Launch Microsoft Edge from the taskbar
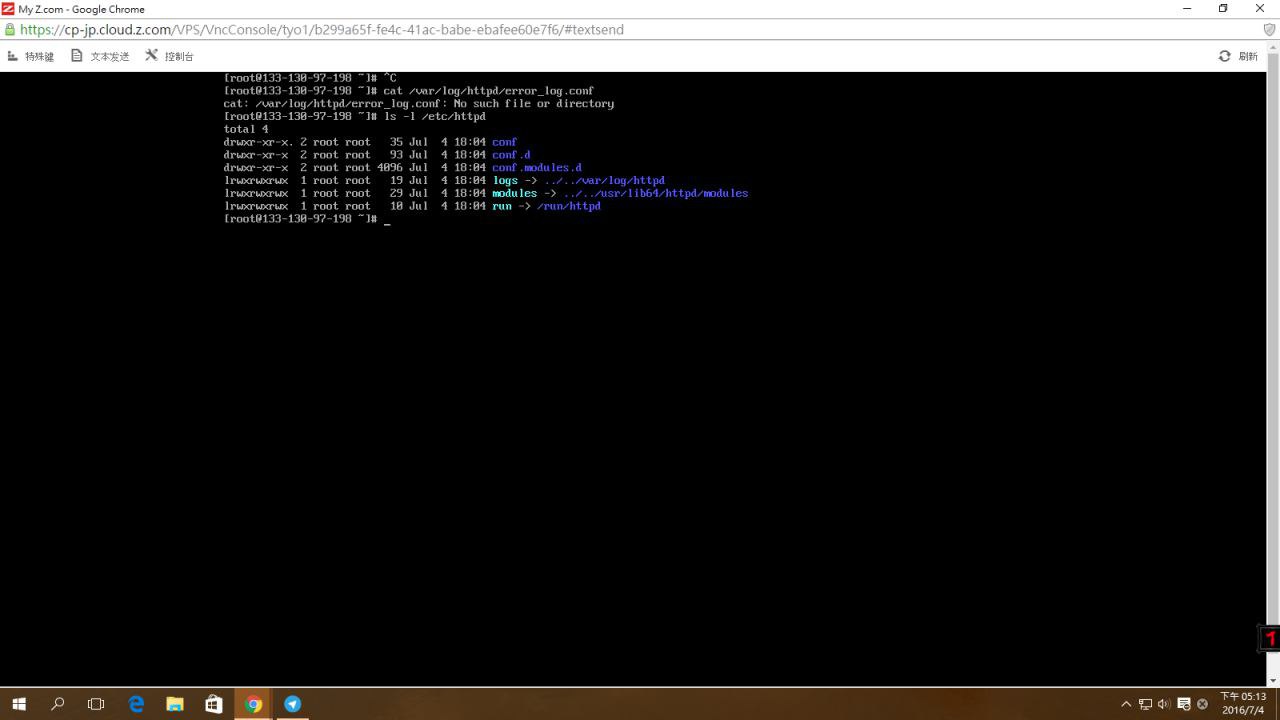 136,704
